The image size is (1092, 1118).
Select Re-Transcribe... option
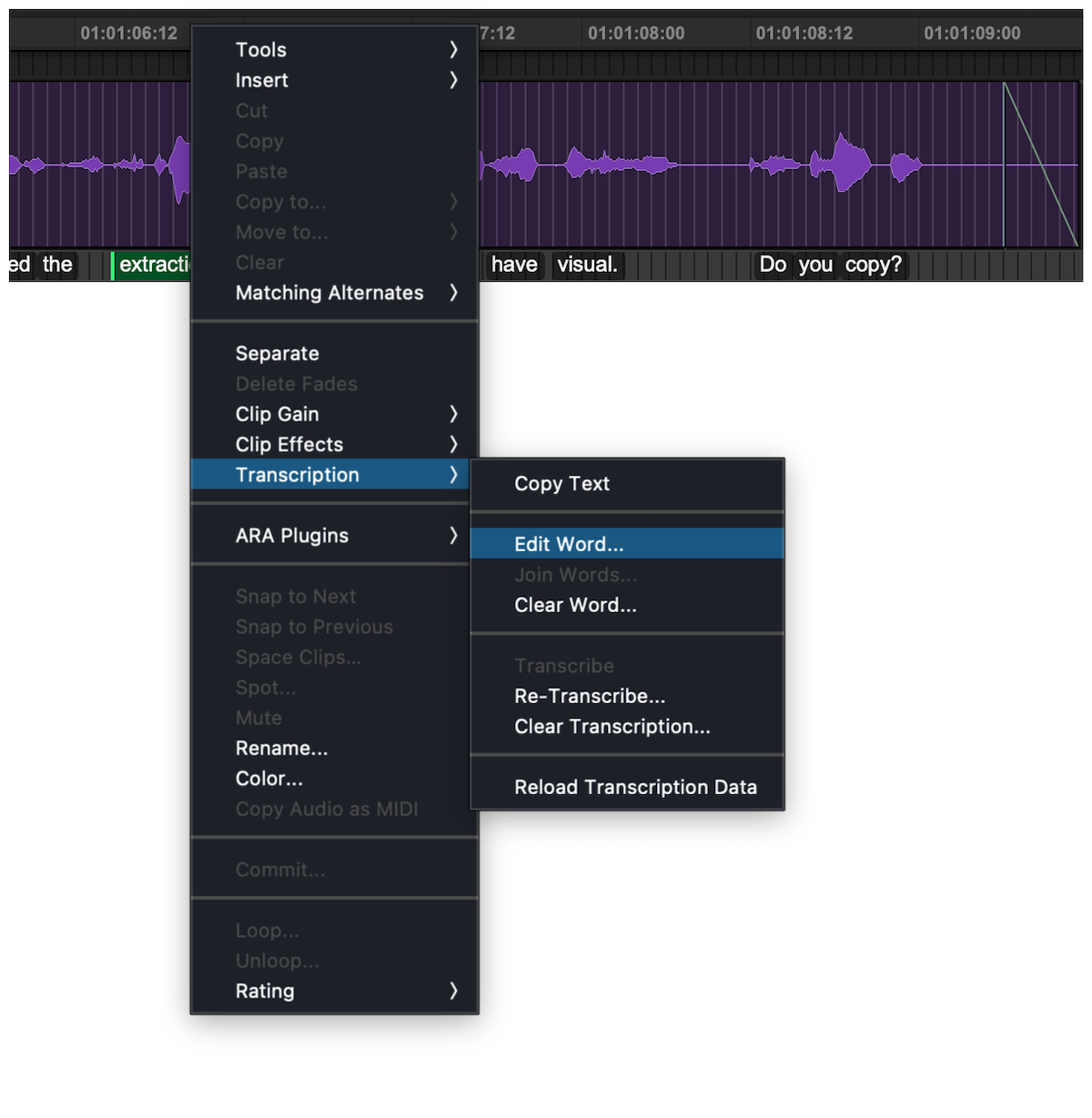click(x=590, y=696)
